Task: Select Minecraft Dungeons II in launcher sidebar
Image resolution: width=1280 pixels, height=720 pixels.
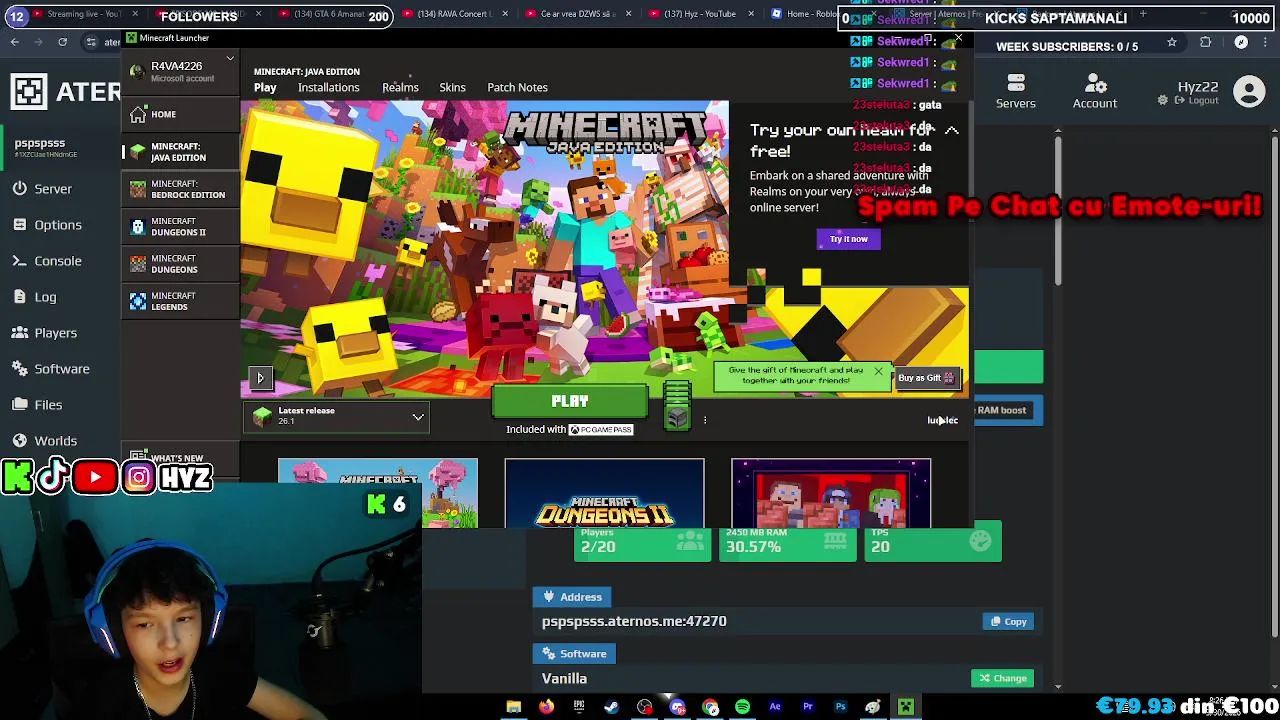Action: [178, 227]
